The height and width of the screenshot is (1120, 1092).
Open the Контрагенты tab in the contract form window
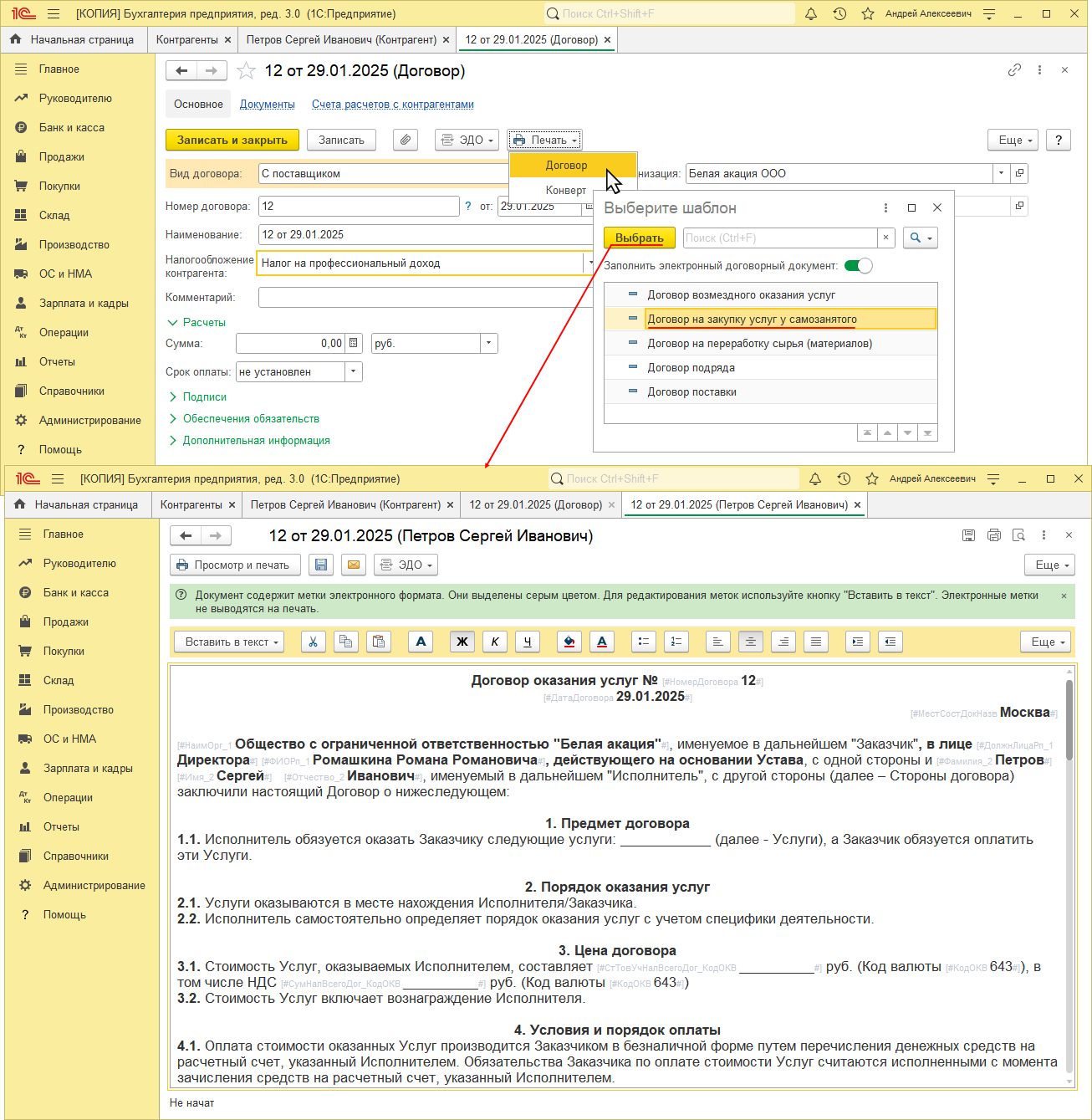point(193,39)
